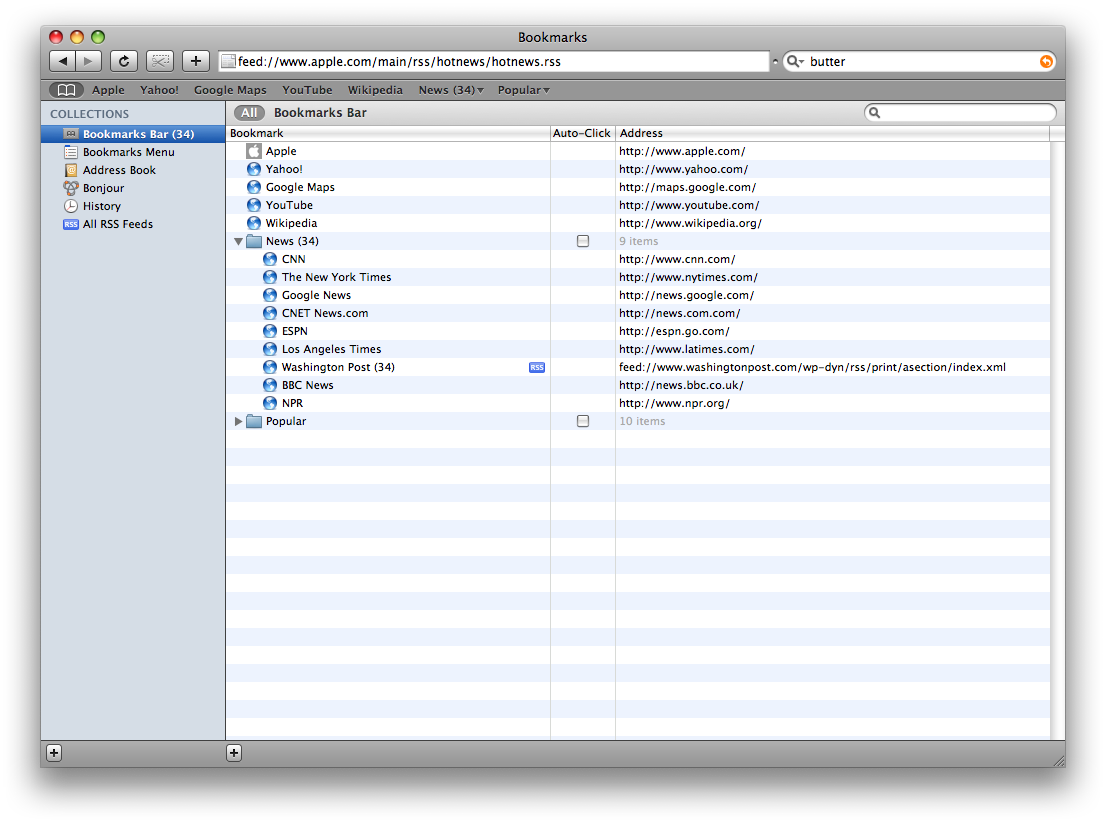
Task: Select Bonjour collection
Action: pyautogui.click(x=133, y=188)
